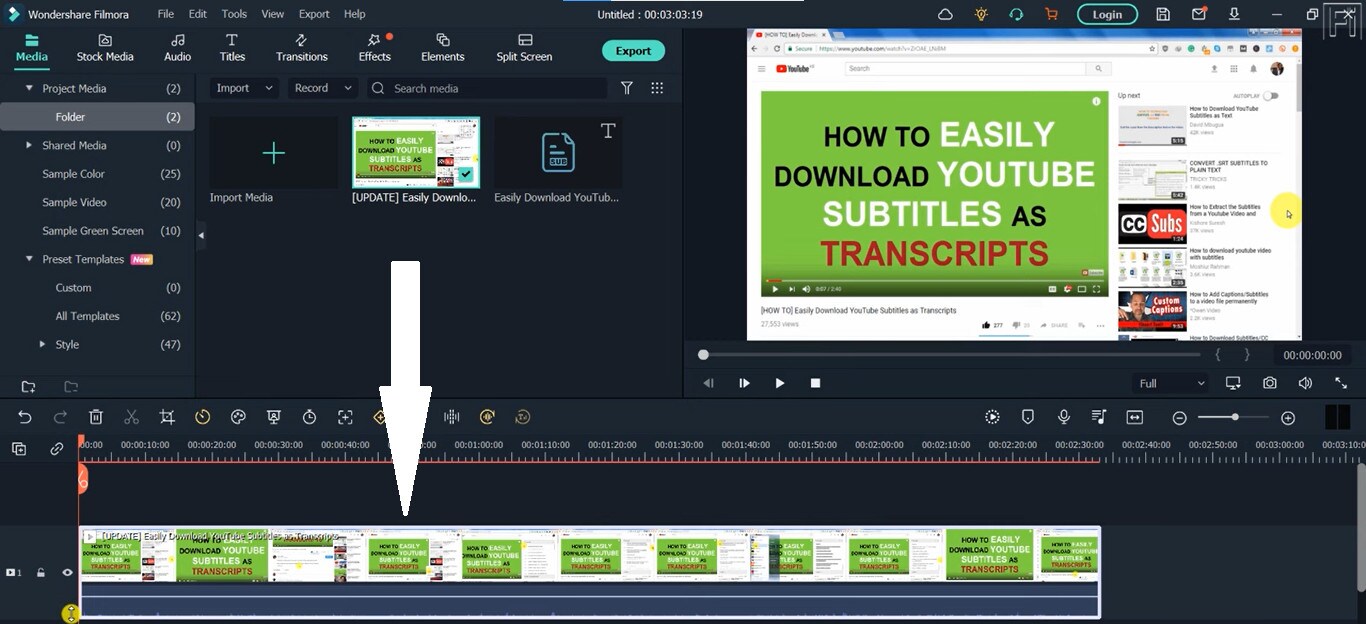This screenshot has height=624, width=1366.
Task: Toggle lock on video track 1
Action: [x=41, y=573]
